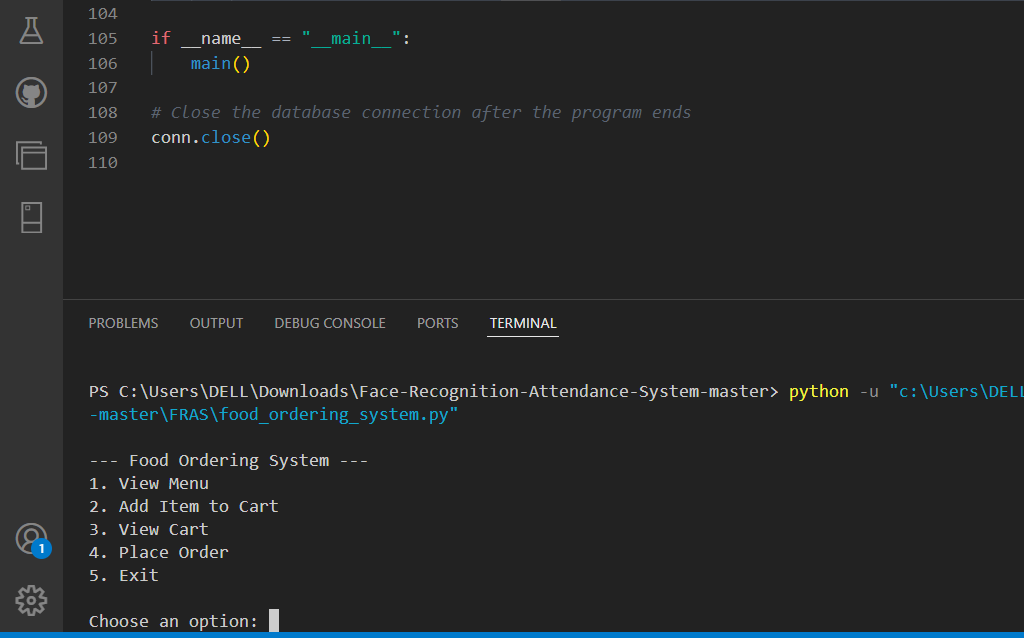1024x638 pixels.
Task: Click '1. View Menu' in the terminal output
Action: pos(149,484)
